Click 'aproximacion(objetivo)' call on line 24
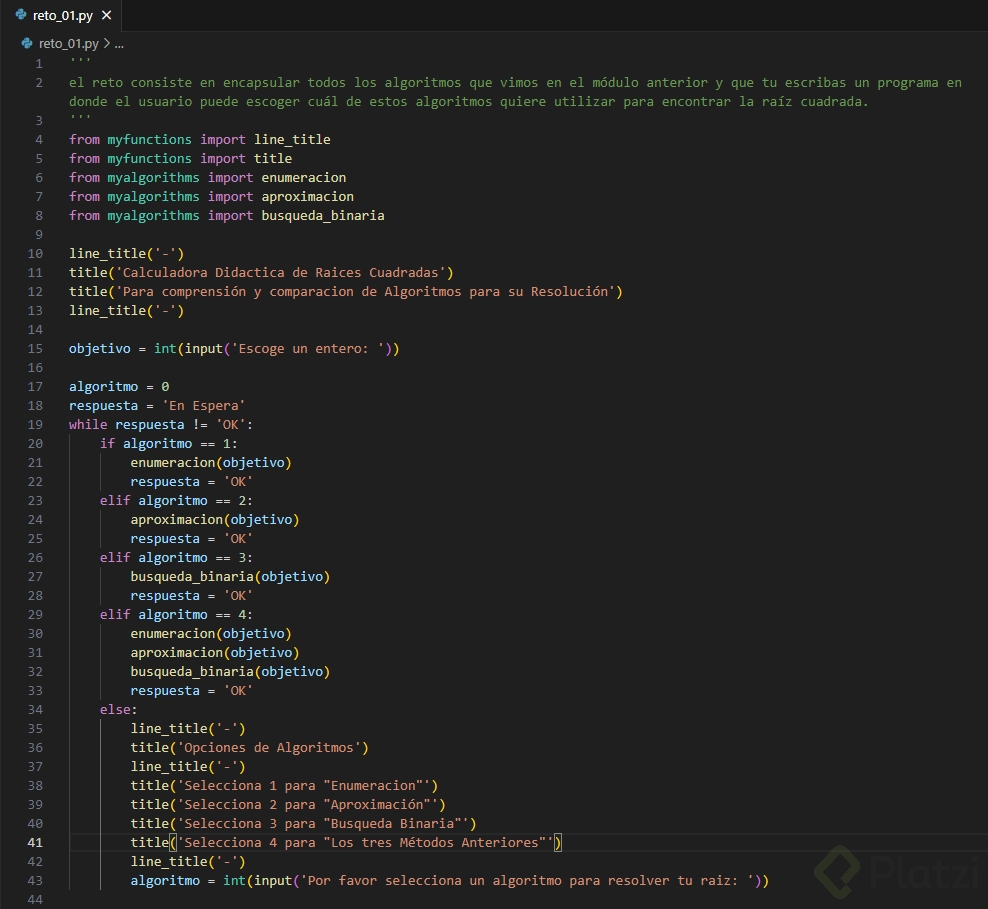This screenshot has height=909, width=988. pyautogui.click(x=215, y=520)
